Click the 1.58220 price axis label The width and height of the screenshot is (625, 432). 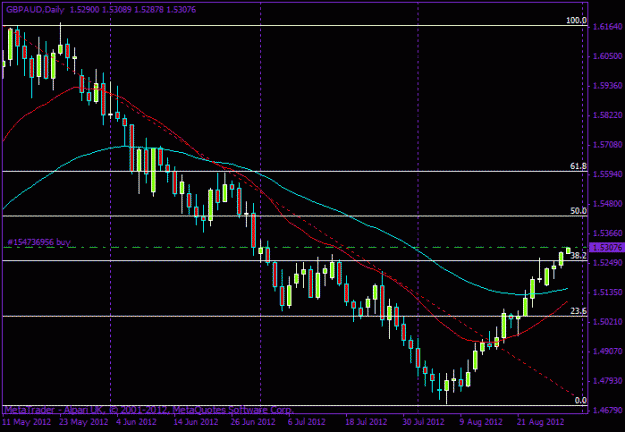click(607, 115)
